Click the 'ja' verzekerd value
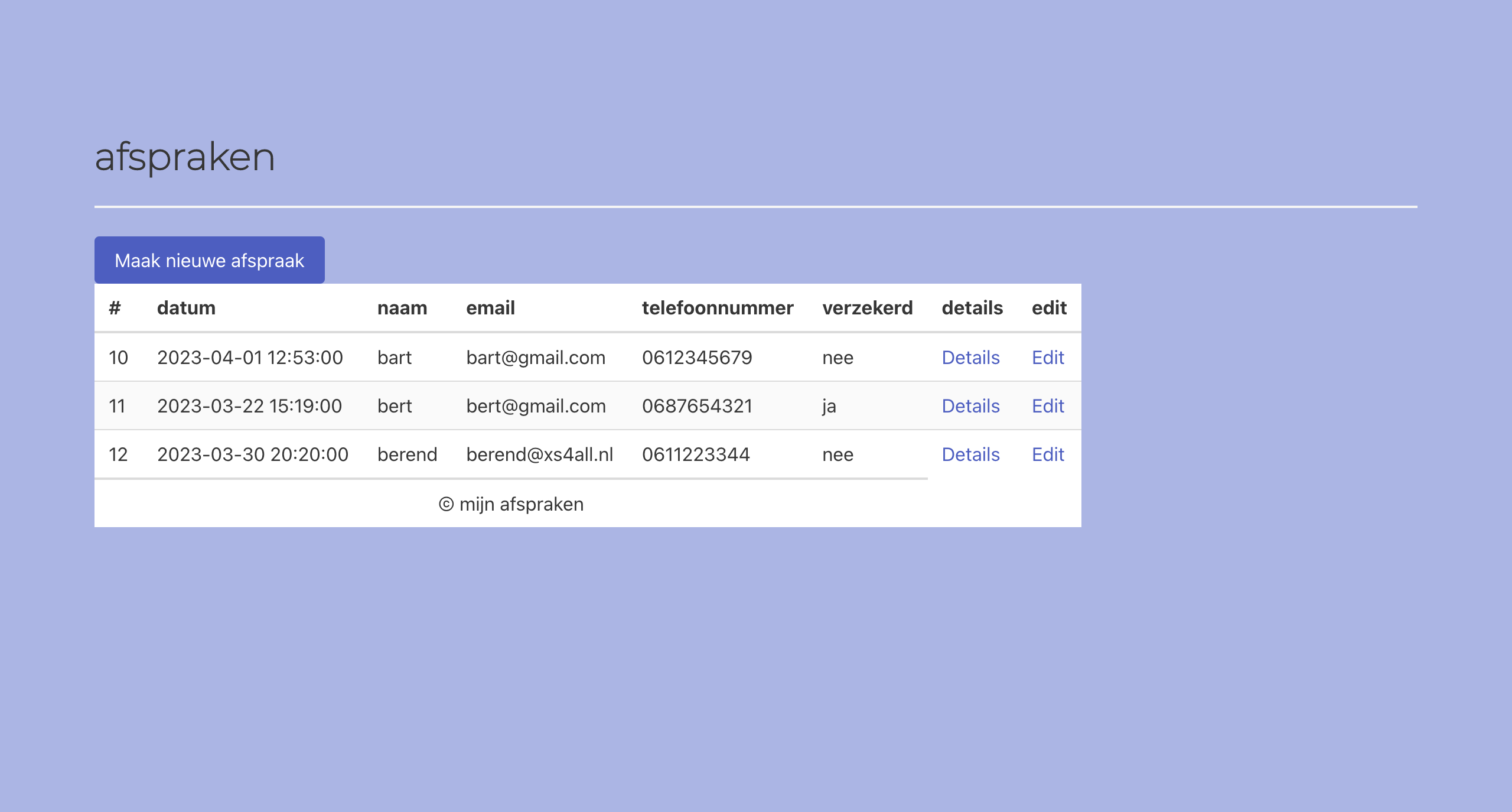 pos(829,406)
